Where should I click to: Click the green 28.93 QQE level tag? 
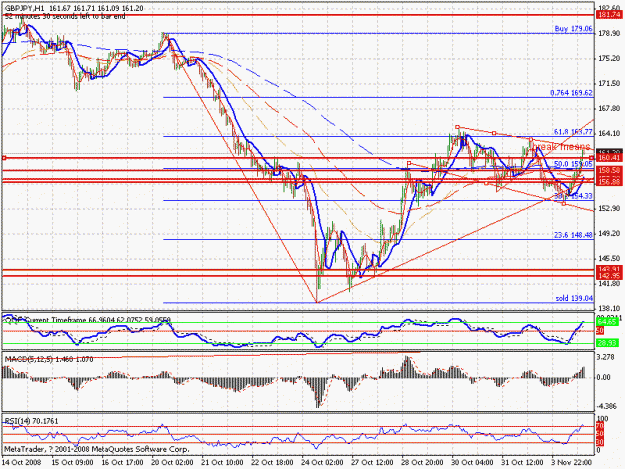[607, 343]
